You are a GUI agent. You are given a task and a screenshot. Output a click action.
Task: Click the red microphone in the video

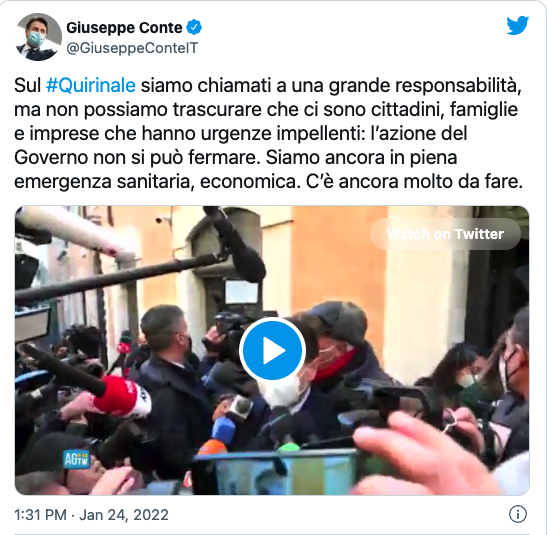point(122,397)
